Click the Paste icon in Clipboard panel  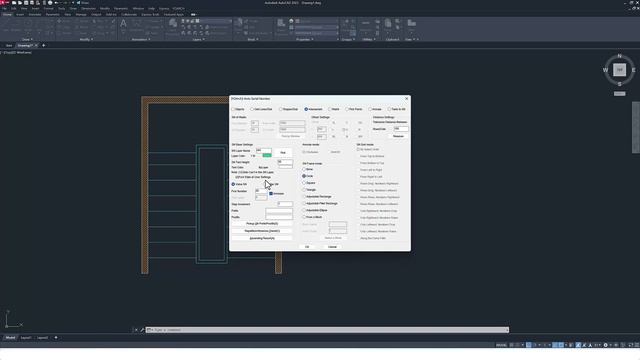(x=388, y=23)
